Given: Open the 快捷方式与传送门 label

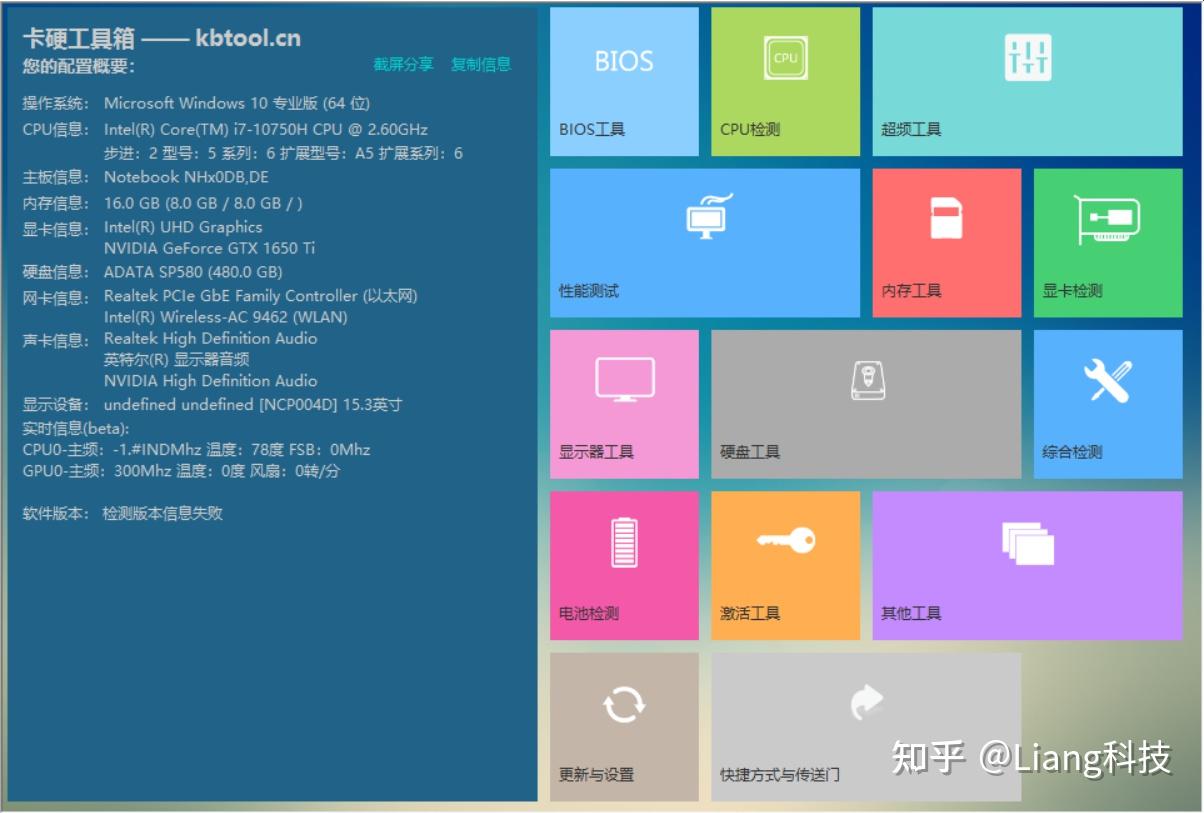Looking at the screenshot, I should (780, 775).
